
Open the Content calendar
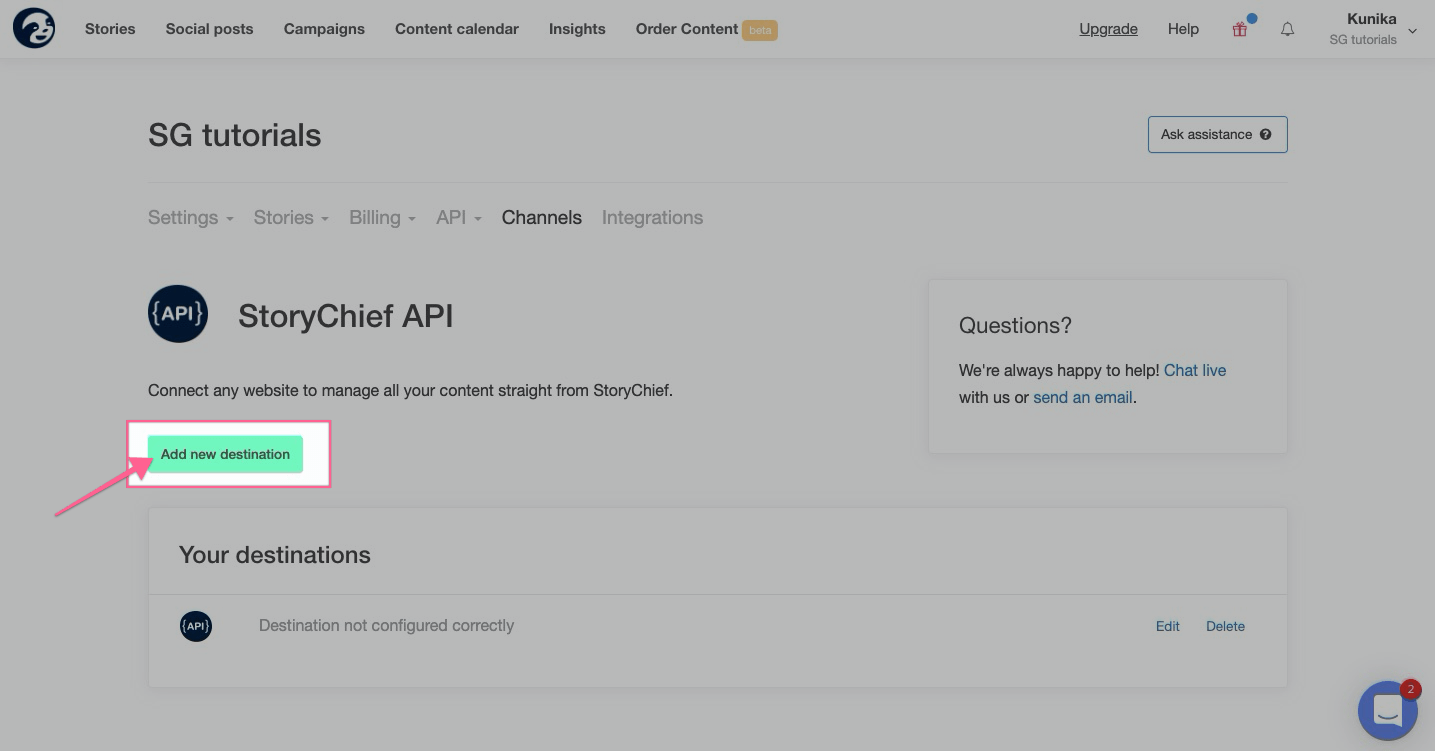tap(457, 29)
